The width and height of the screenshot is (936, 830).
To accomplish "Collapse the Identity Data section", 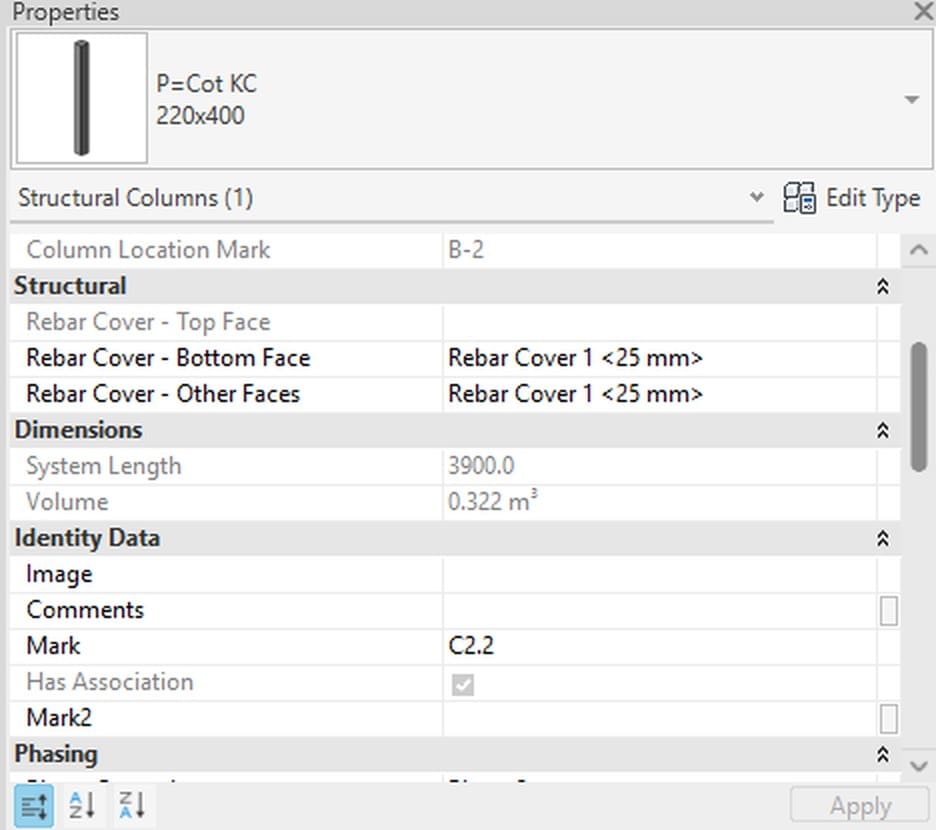I will (883, 539).
